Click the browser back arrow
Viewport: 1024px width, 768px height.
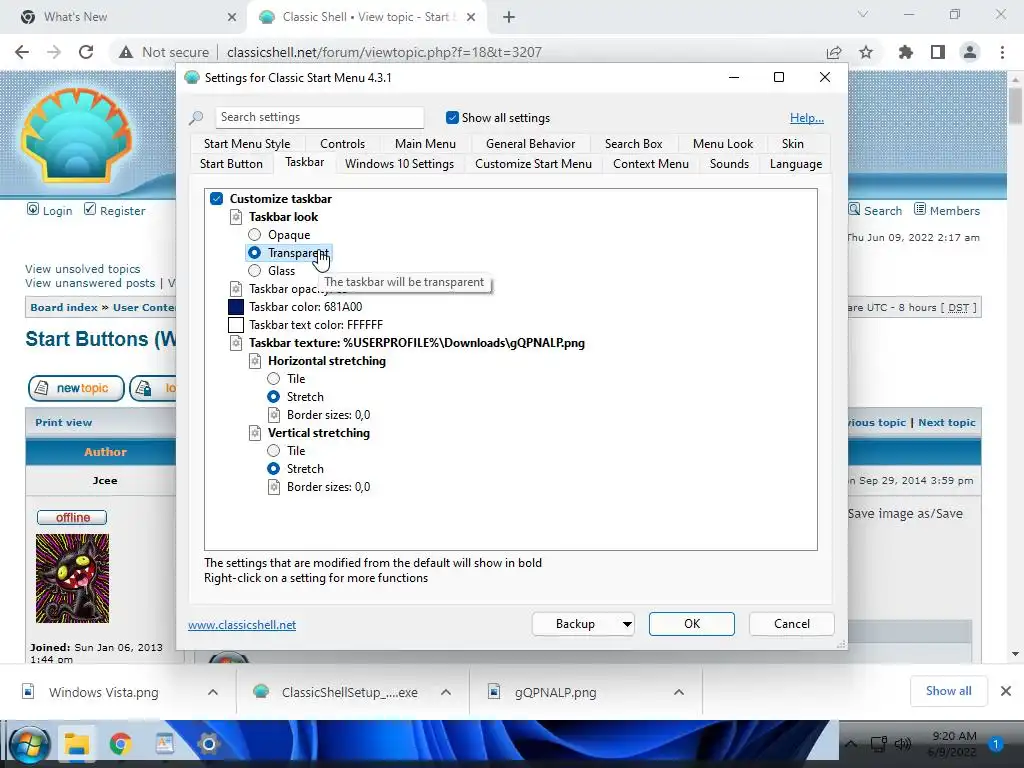22,52
